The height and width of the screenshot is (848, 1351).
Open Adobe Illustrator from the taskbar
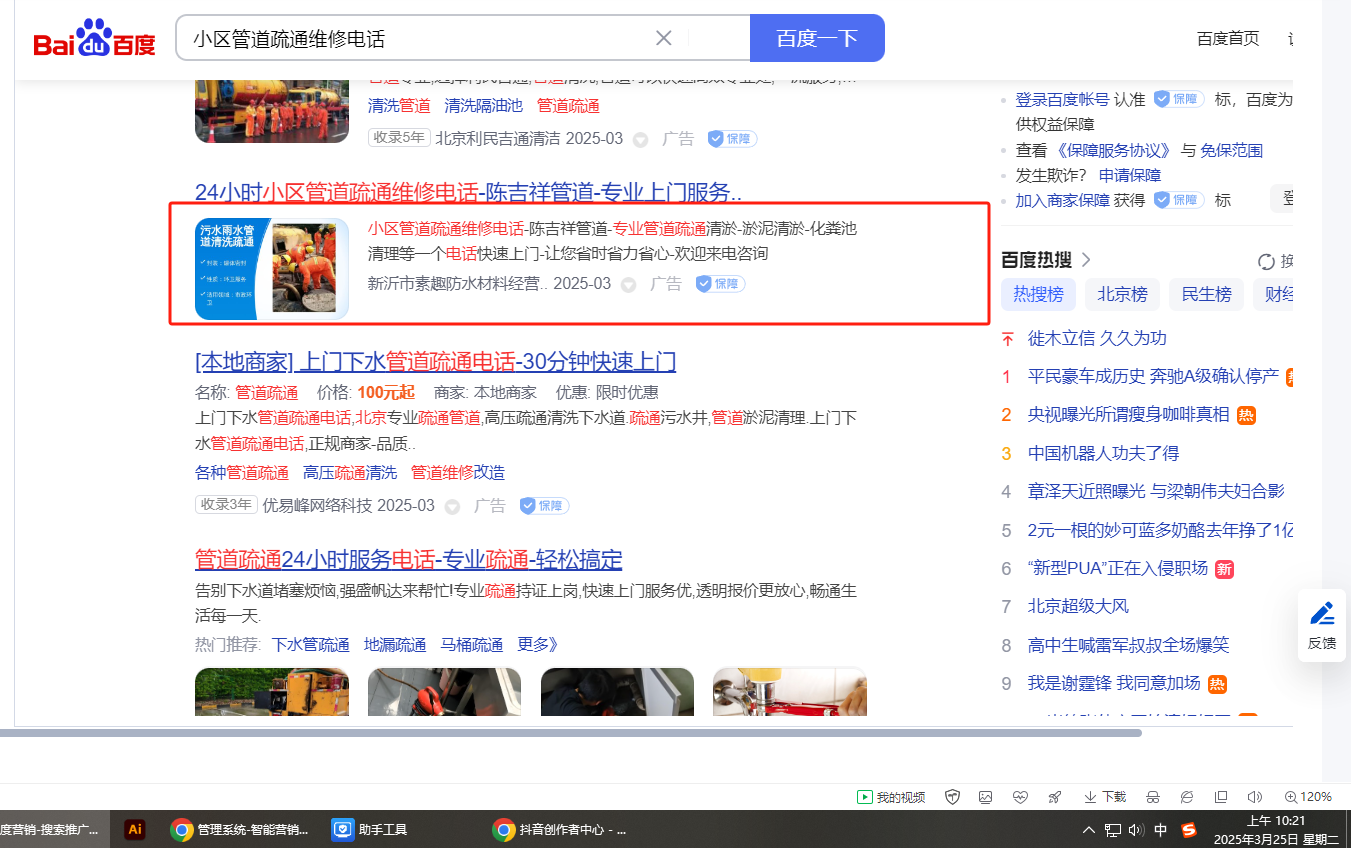(x=135, y=829)
